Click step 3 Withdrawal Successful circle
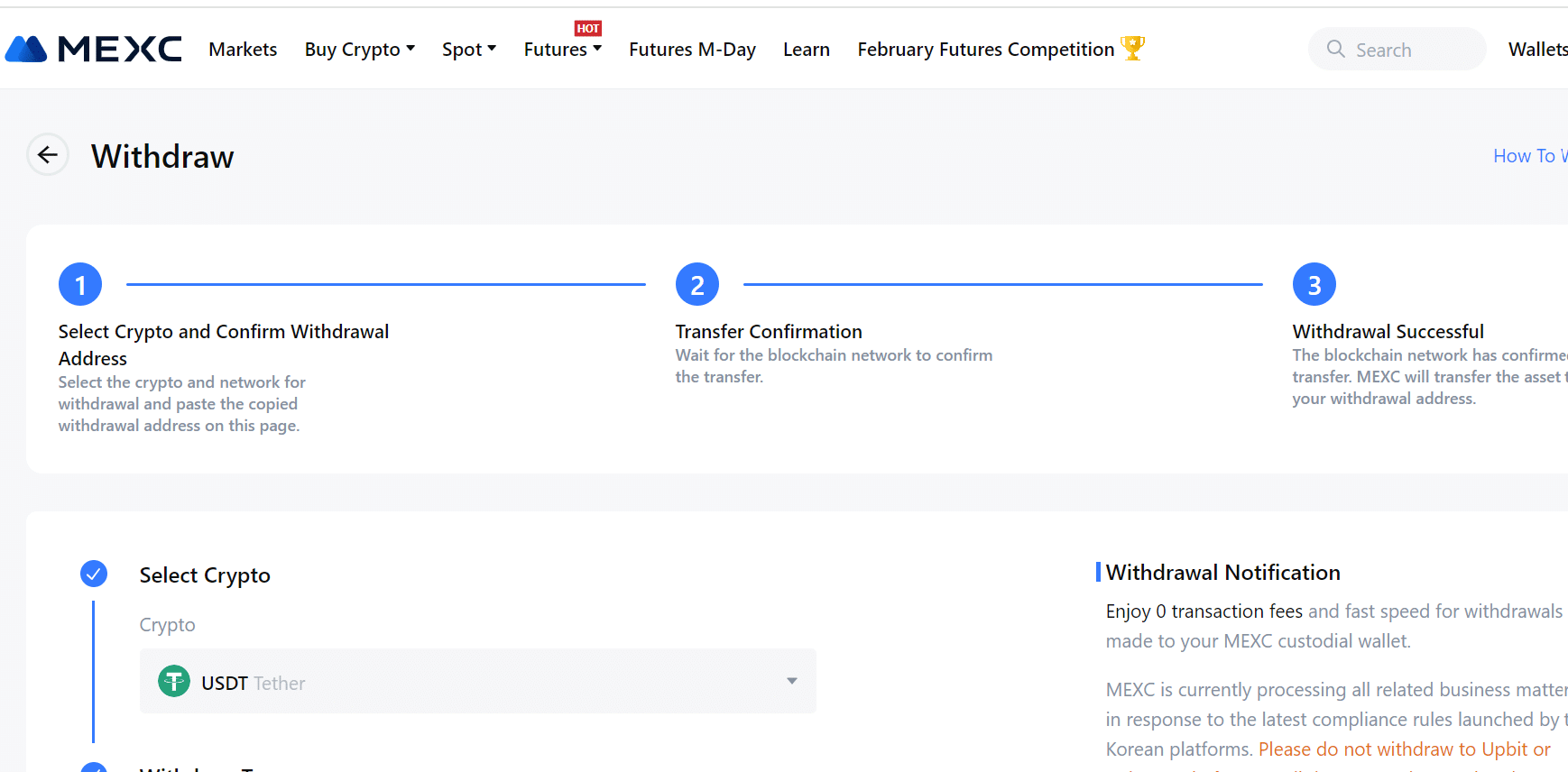 coord(1314,285)
